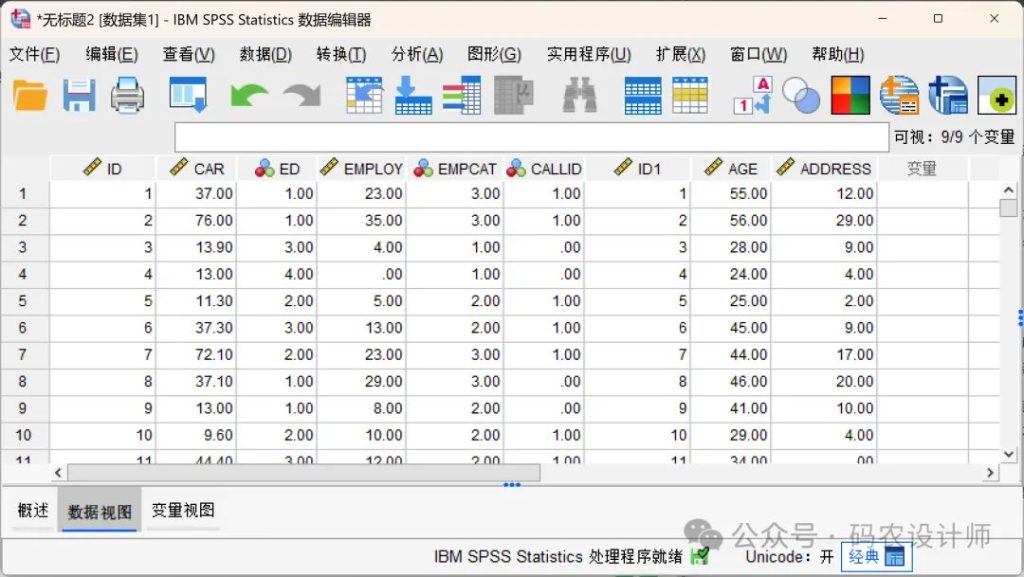Switch to the 变量视图 tab
This screenshot has width=1024, height=577.
182,510
